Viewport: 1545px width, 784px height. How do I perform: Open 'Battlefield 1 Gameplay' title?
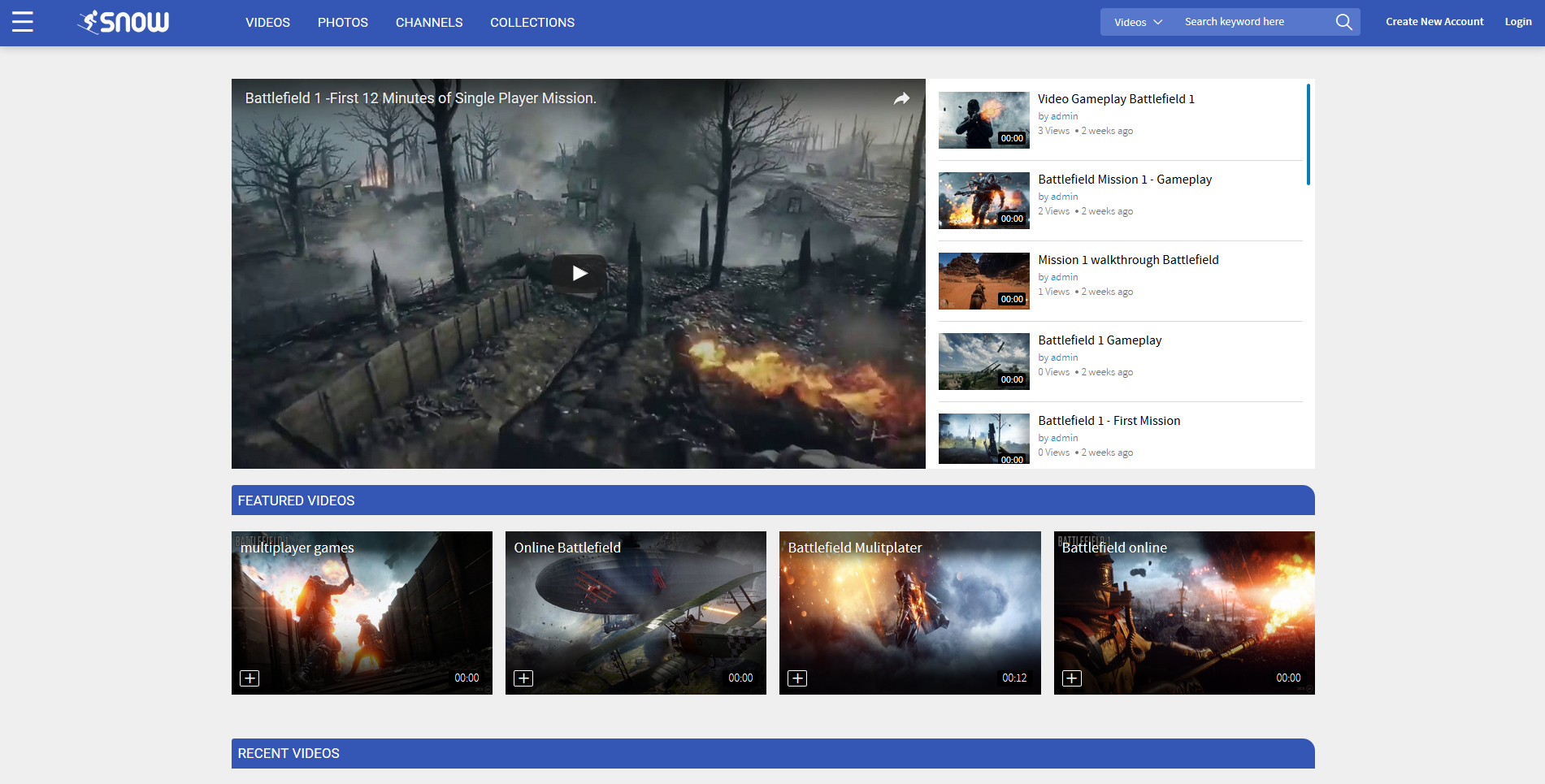[1100, 340]
